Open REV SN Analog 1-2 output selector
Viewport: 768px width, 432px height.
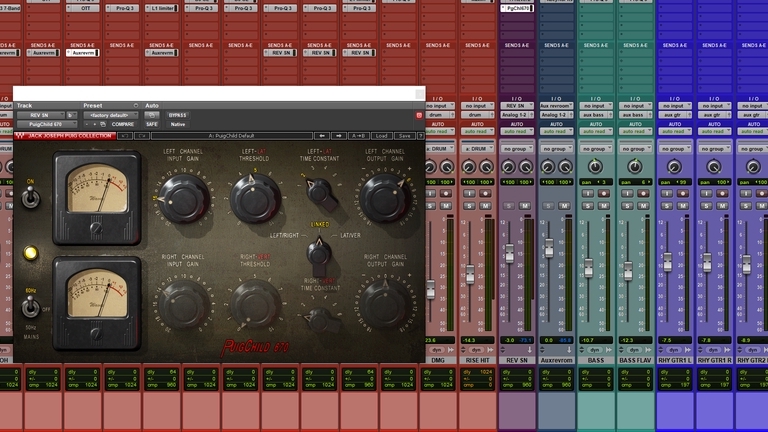517,115
